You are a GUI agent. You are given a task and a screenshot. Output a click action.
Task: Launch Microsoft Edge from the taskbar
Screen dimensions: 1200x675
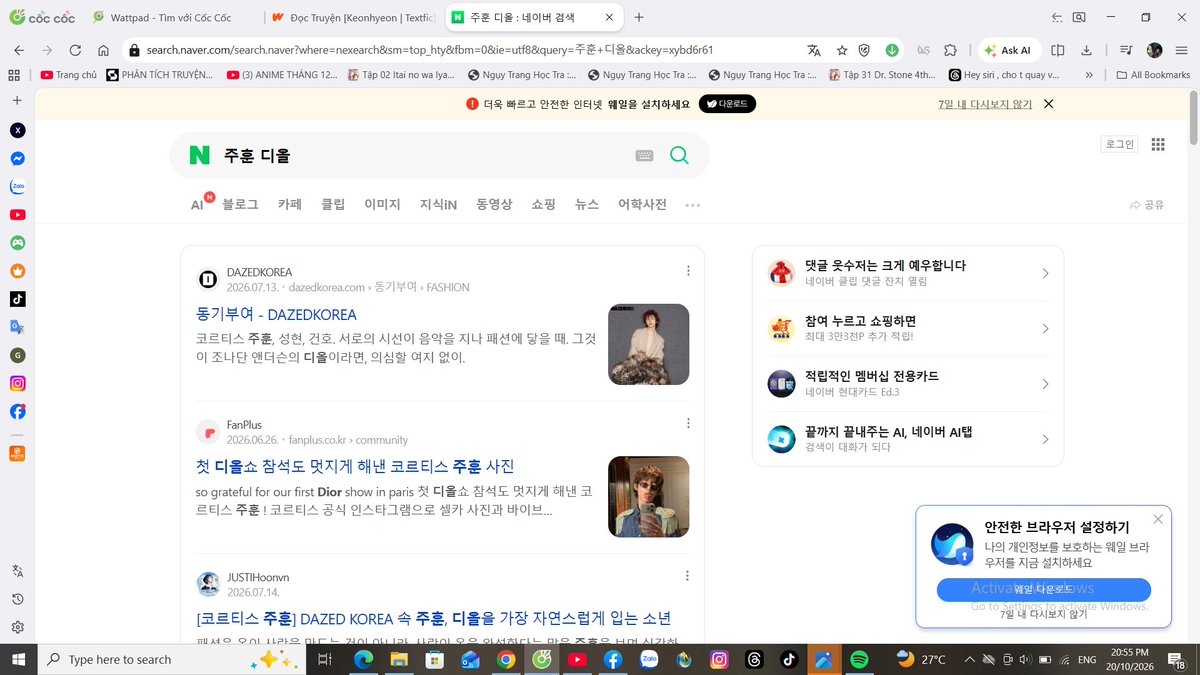(363, 659)
